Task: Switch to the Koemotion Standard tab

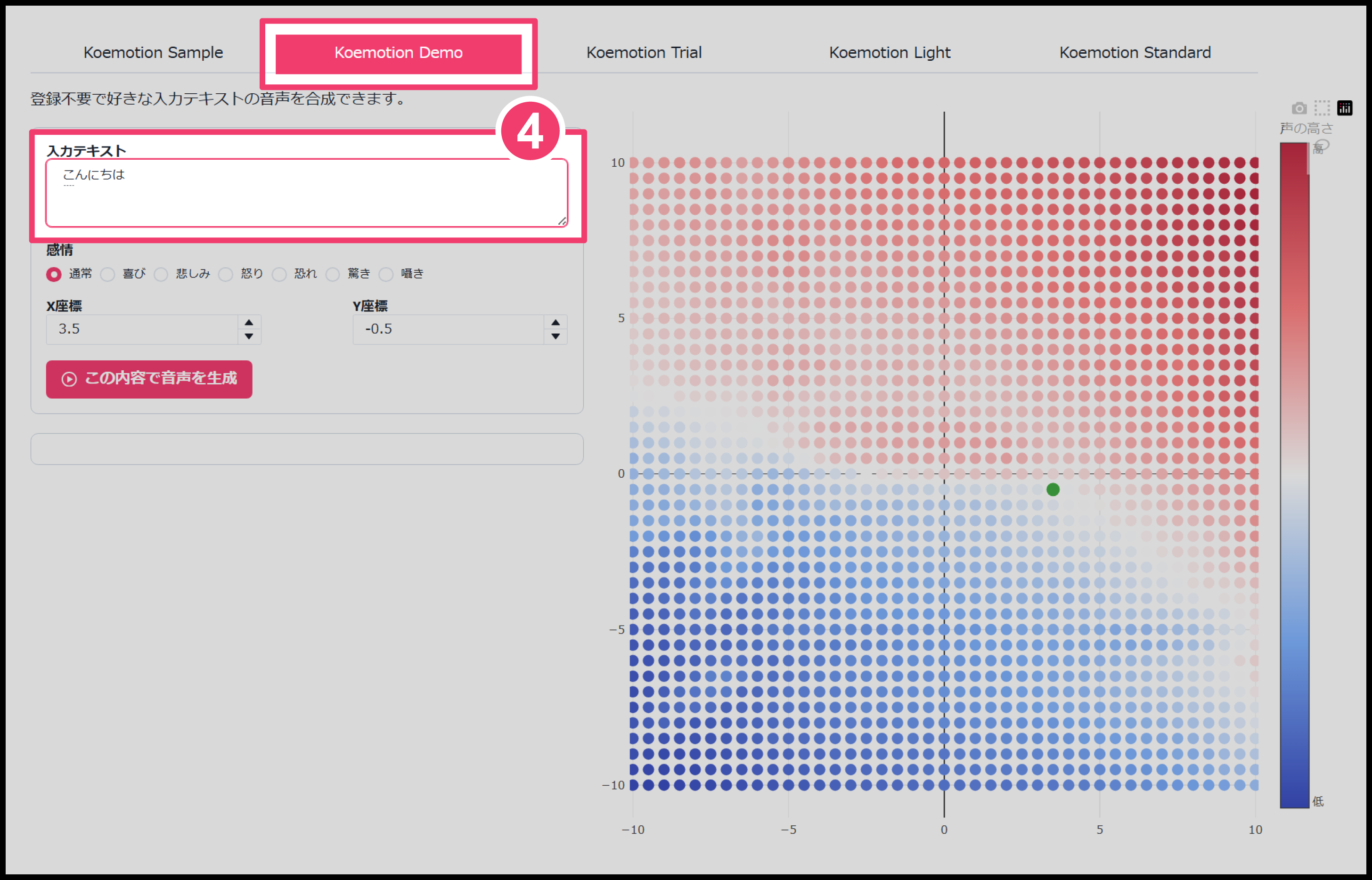Action: [1135, 53]
